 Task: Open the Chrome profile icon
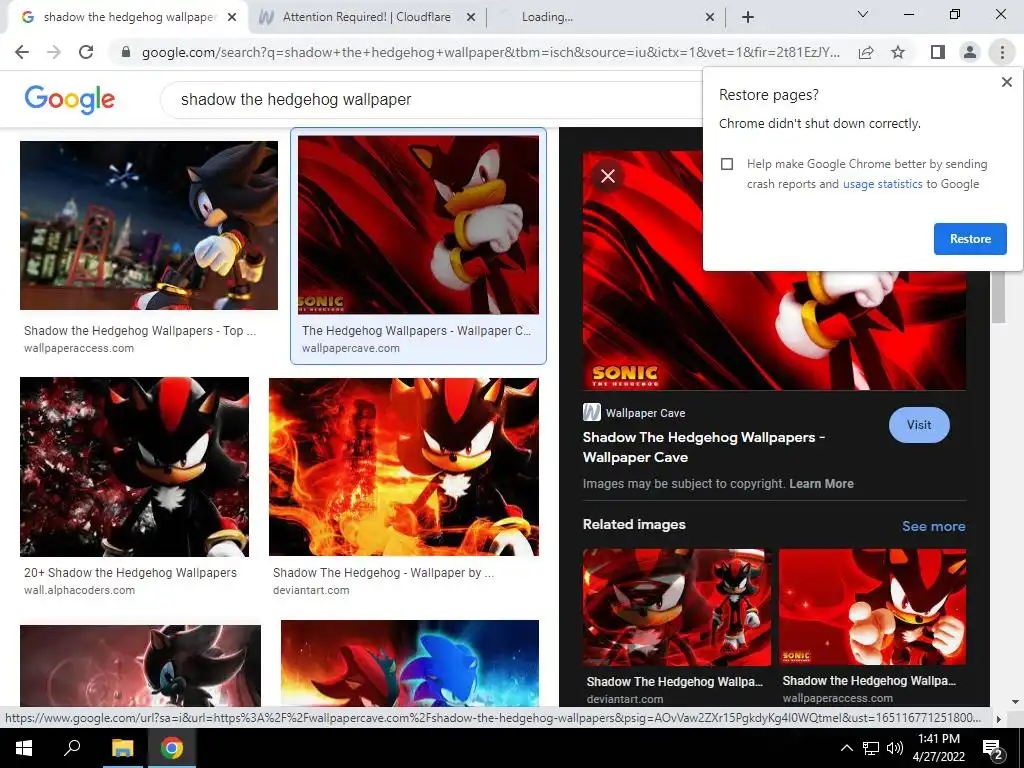970,52
